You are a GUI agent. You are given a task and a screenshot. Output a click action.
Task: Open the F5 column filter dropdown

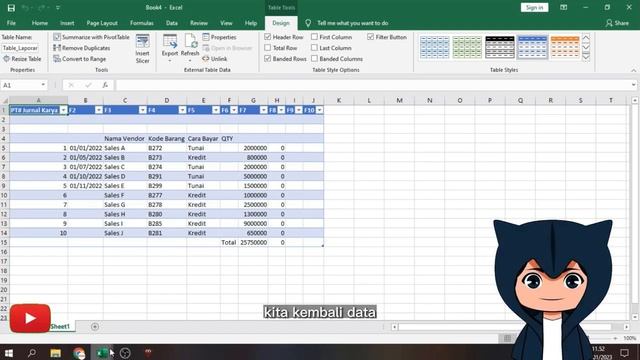coord(216,110)
